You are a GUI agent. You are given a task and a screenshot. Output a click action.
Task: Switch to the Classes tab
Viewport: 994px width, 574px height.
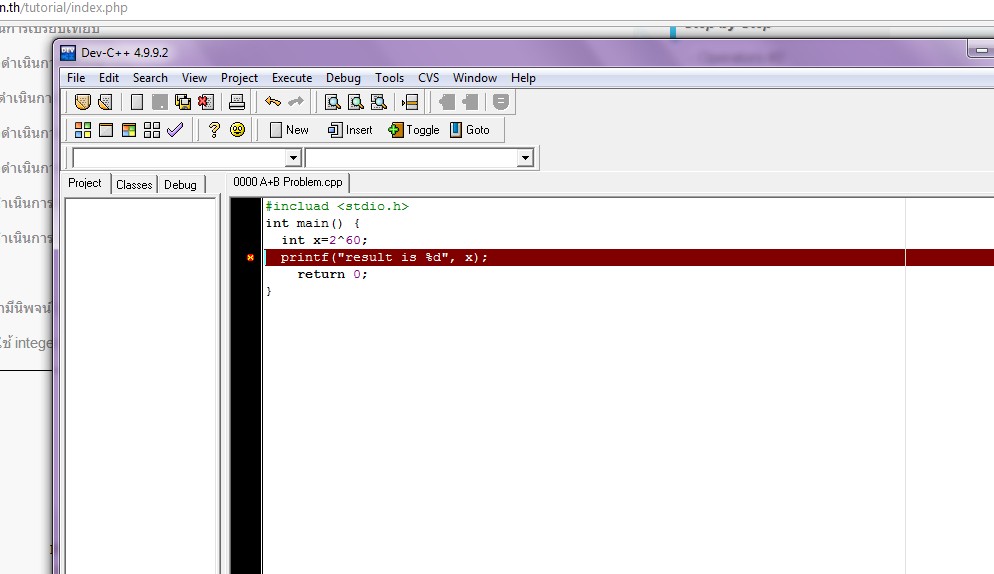pyautogui.click(x=134, y=184)
